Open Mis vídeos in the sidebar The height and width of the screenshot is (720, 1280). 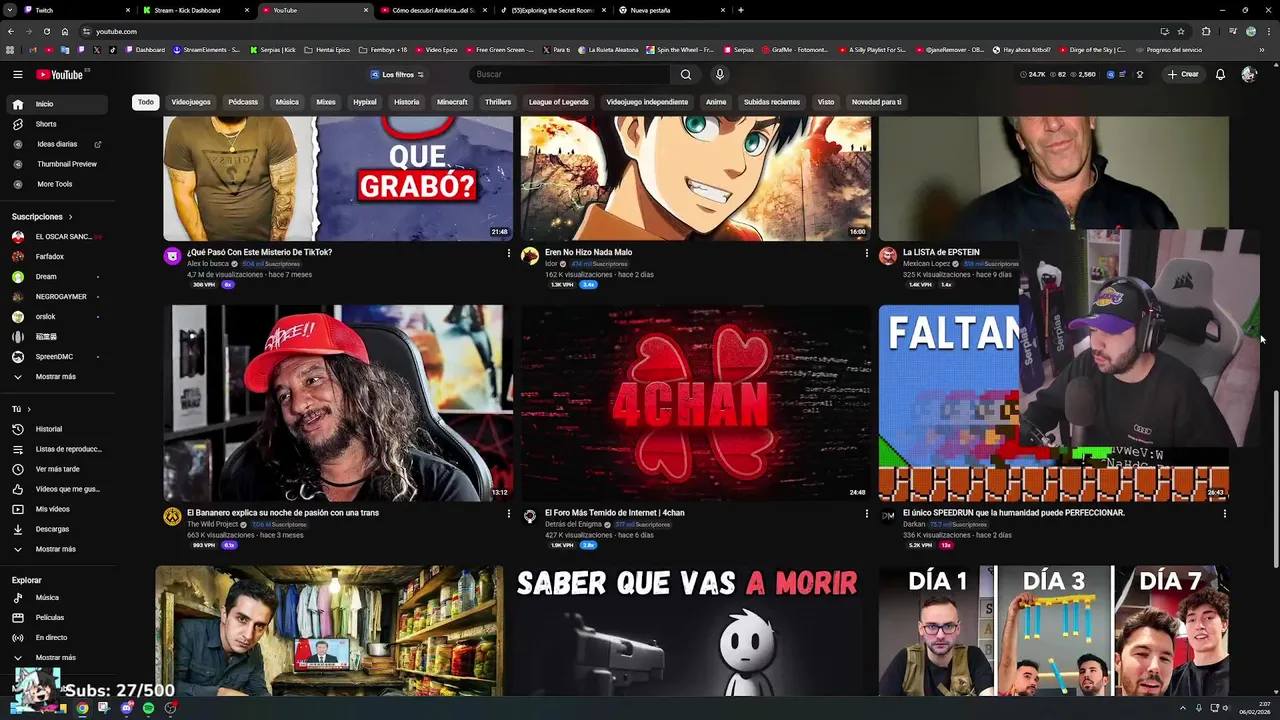pyautogui.click(x=58, y=509)
